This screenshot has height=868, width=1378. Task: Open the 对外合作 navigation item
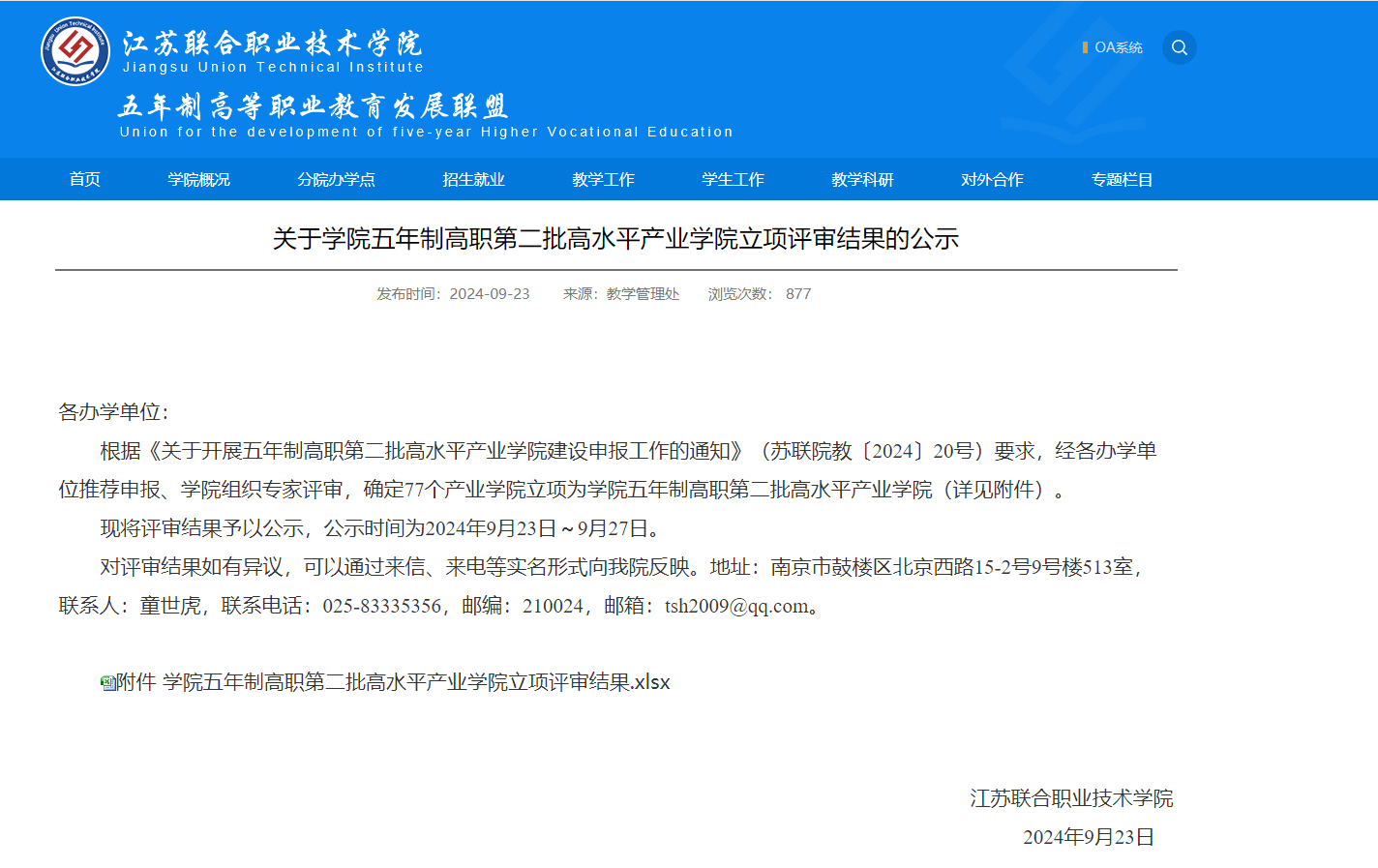tap(992, 179)
